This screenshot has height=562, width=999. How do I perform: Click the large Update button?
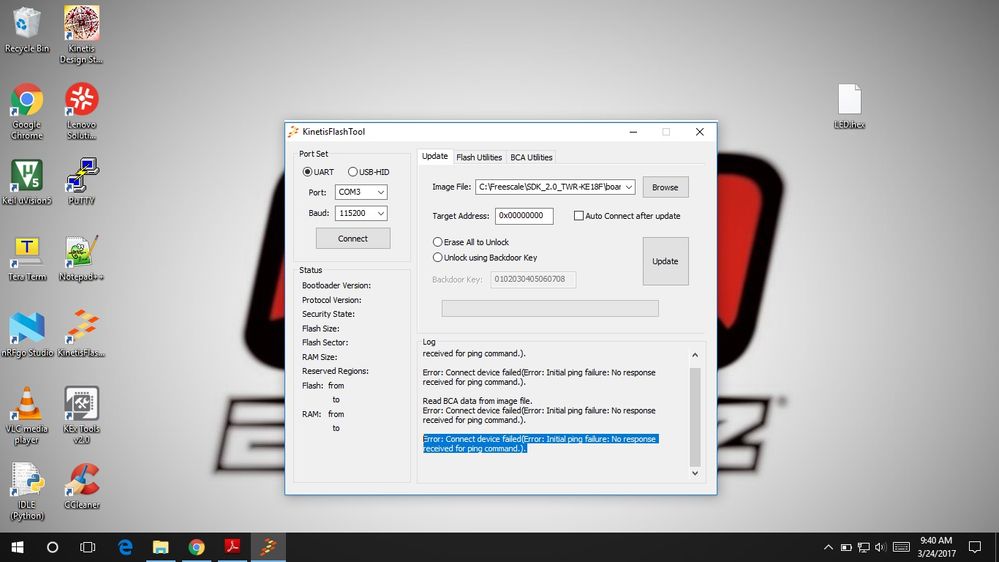[x=665, y=261]
